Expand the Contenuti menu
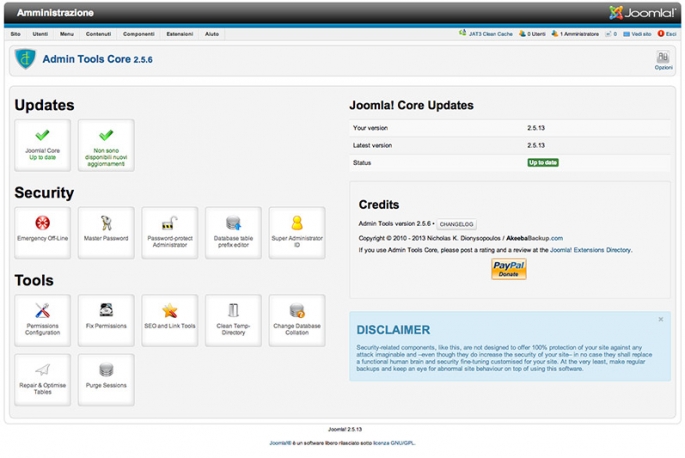Screen dimensions: 685x458 (99, 34)
